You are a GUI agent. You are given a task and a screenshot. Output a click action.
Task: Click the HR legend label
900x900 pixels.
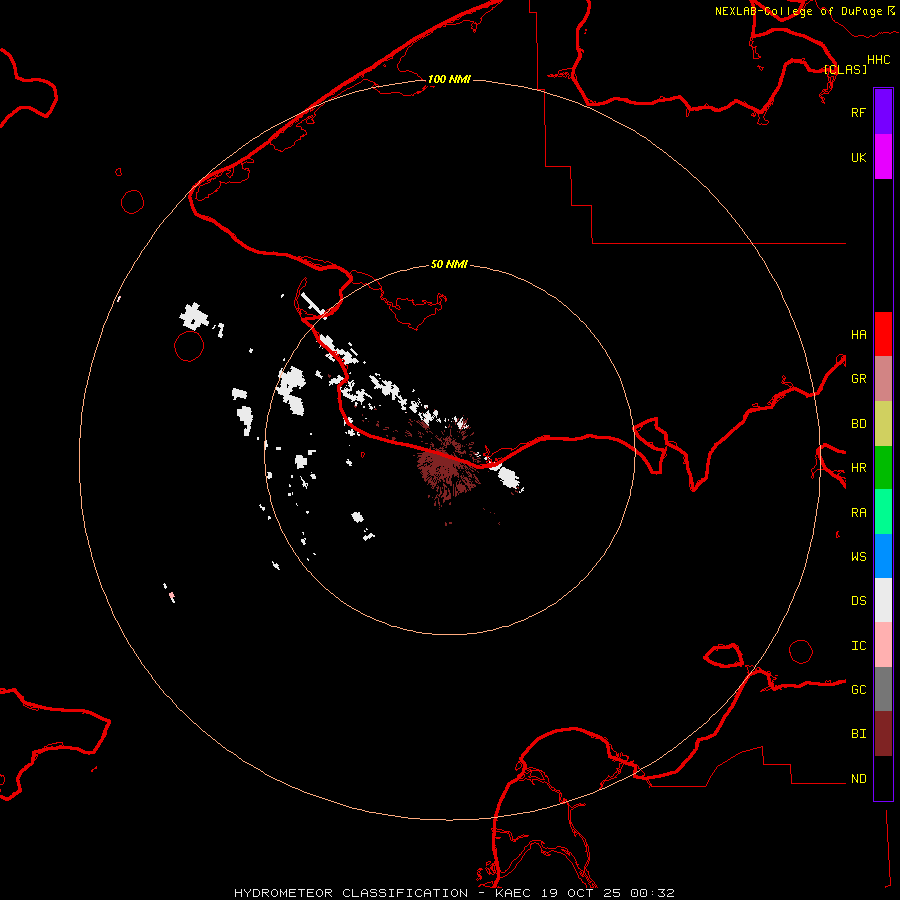point(858,468)
